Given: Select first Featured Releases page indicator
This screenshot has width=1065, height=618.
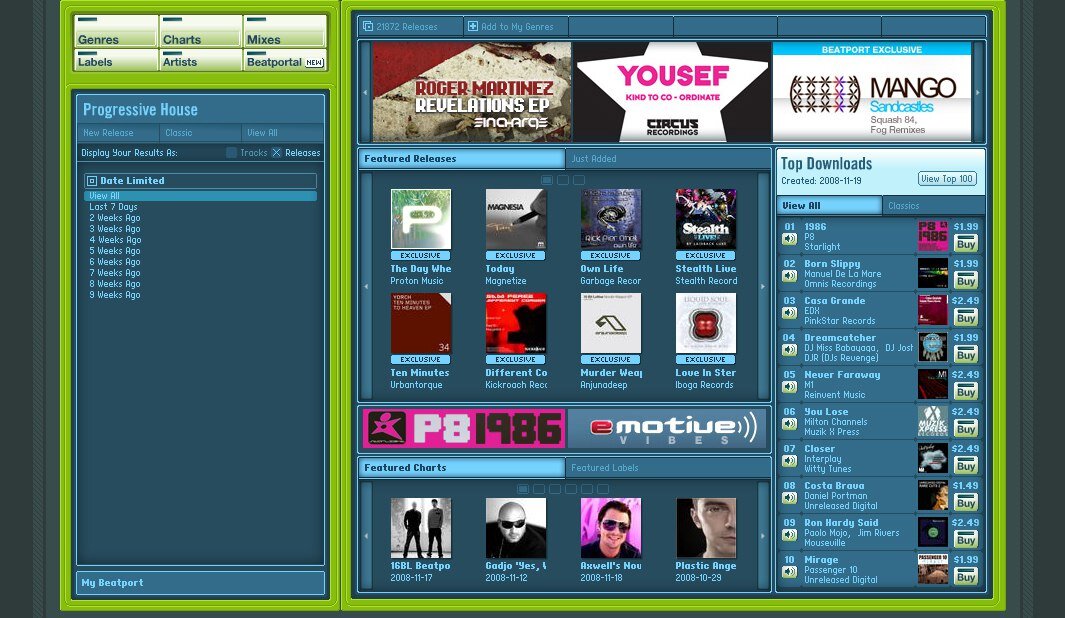Looking at the screenshot, I should [x=547, y=180].
